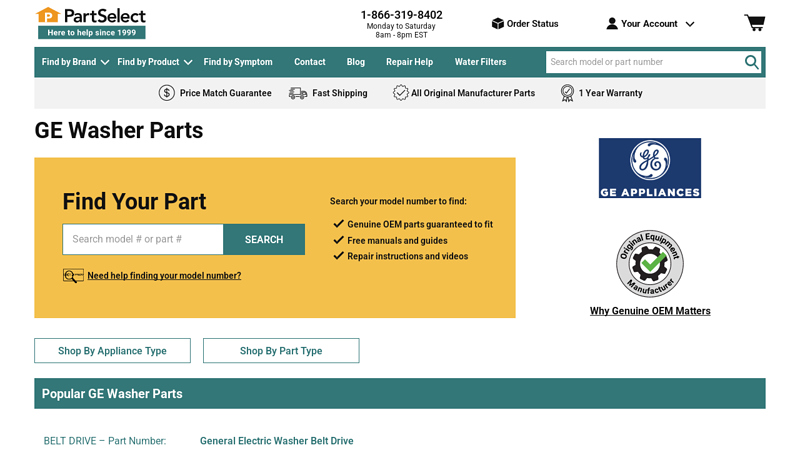Expand the Find by Product dropdown
The width and height of the screenshot is (800, 450).
[154, 62]
